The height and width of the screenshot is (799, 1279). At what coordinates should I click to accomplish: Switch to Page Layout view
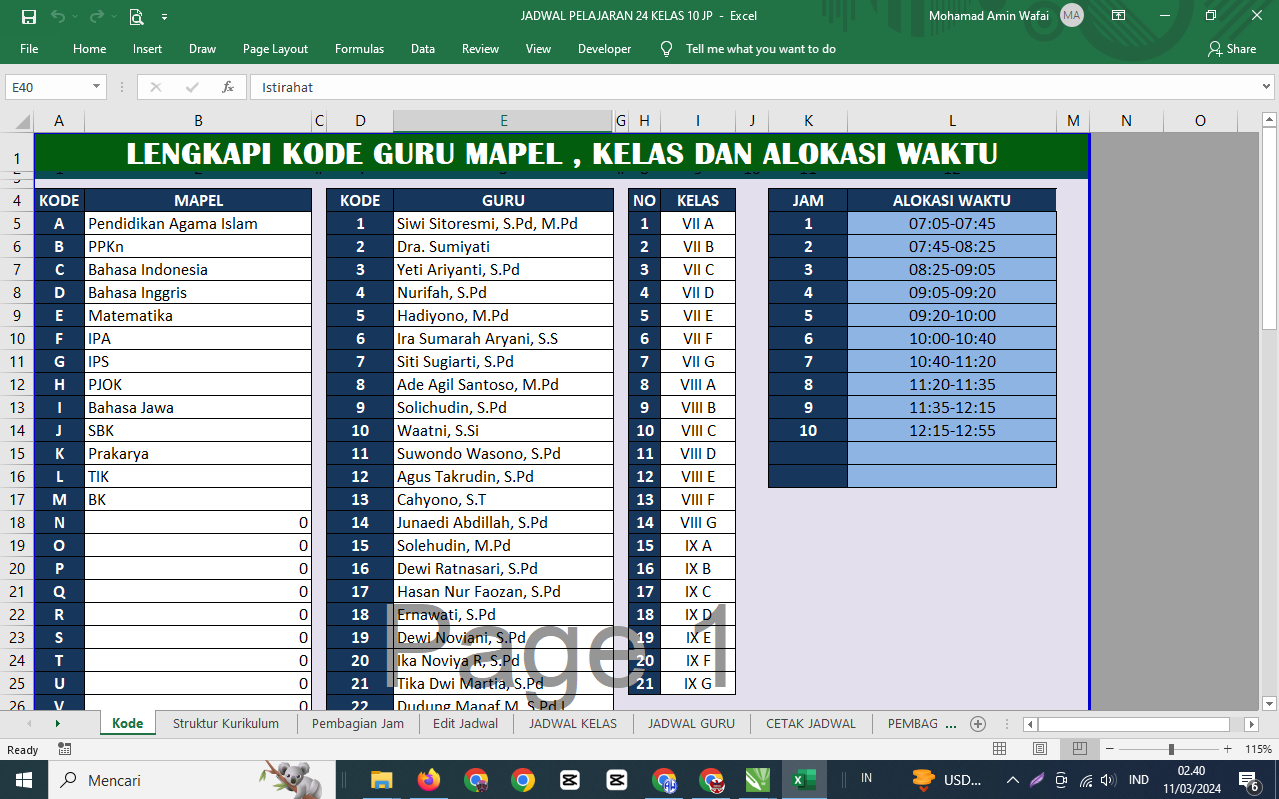1040,749
